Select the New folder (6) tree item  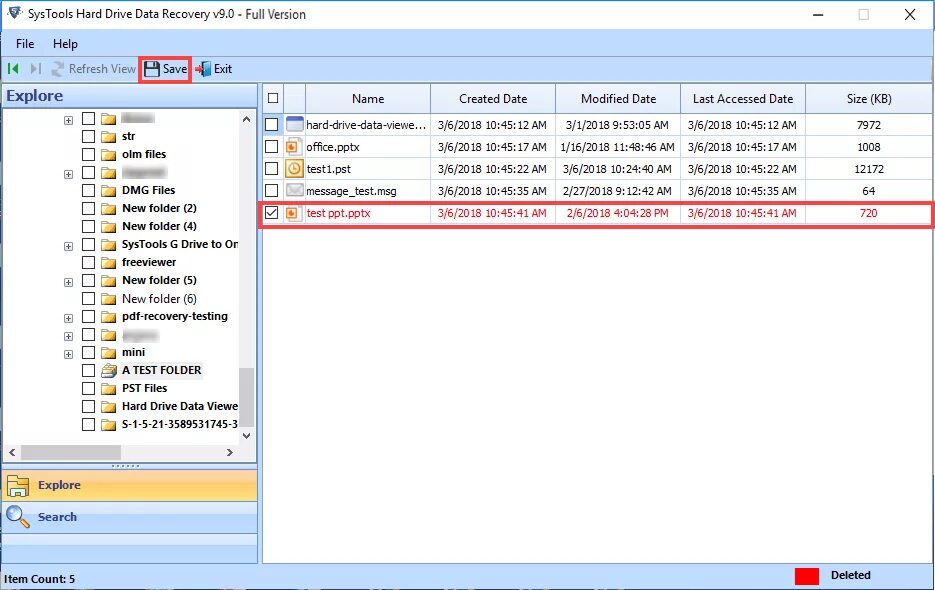159,298
